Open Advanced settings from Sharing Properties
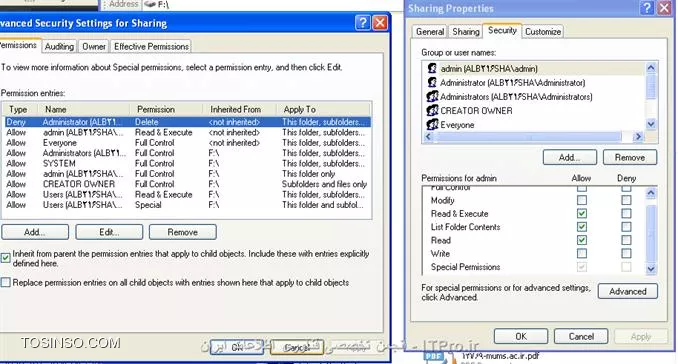The image size is (678, 364). coord(627,291)
